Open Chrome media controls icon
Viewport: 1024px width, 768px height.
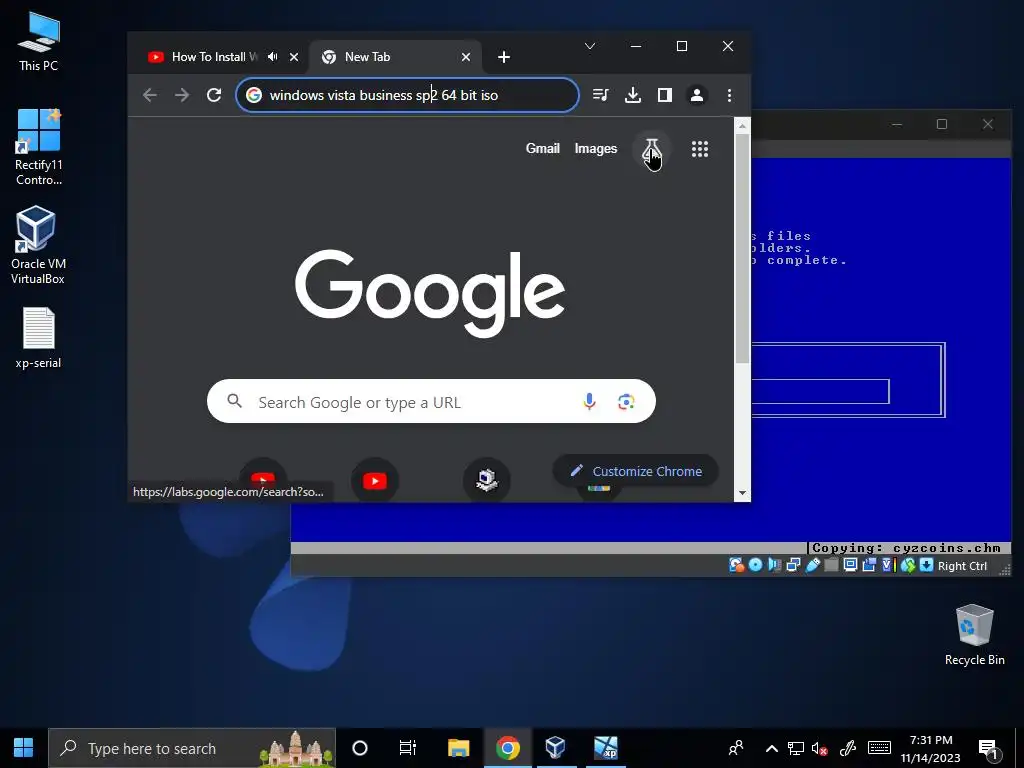[x=600, y=95]
